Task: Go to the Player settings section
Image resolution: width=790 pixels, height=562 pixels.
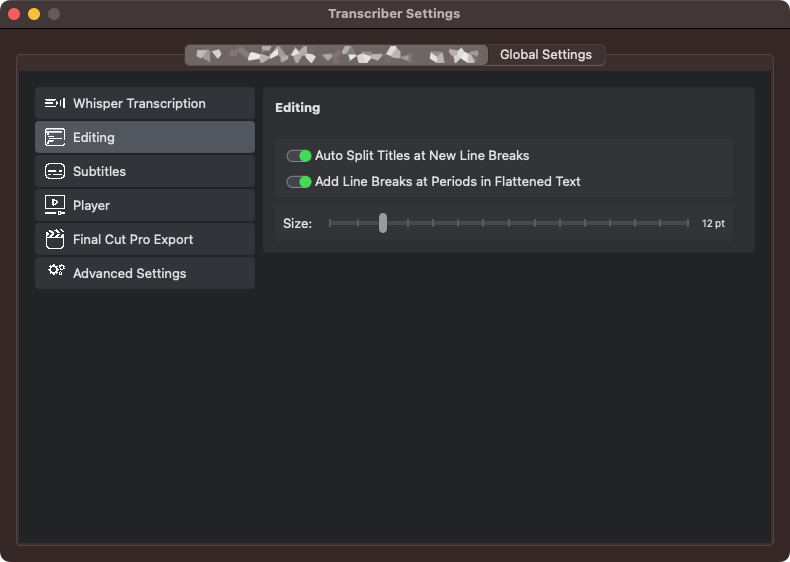Action: 145,205
